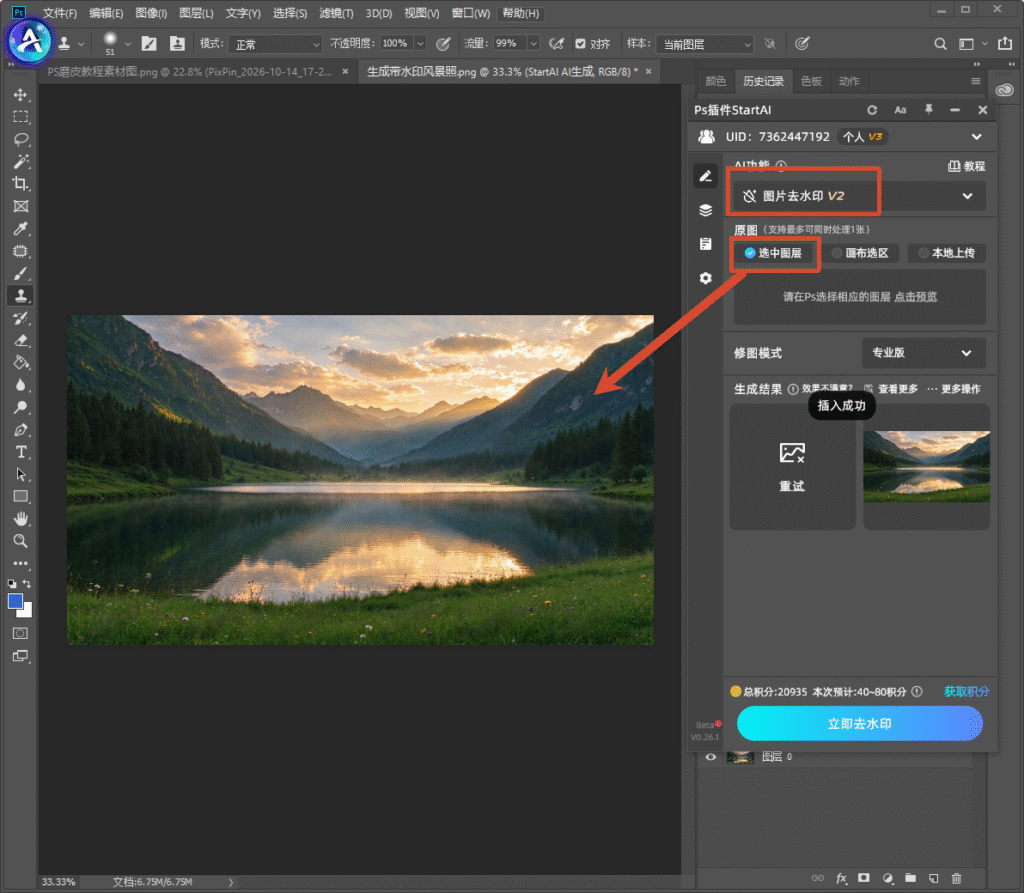
Task: Open StartAI plugin settings gear
Action: (705, 278)
